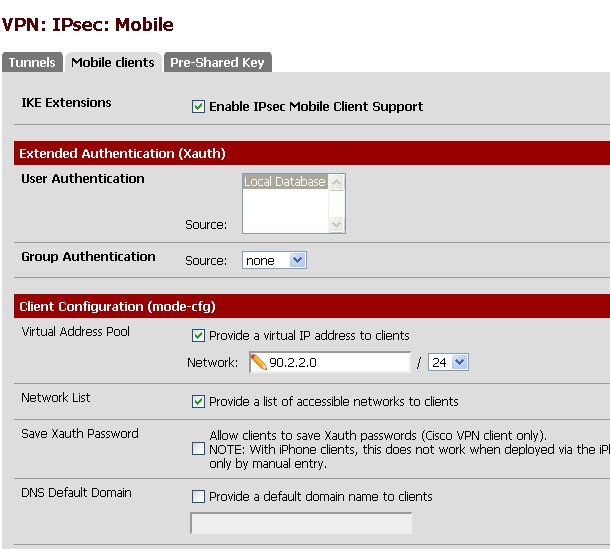Open the Group Authentication source dropdown
Screen dimensions: 610x549
click(274, 260)
